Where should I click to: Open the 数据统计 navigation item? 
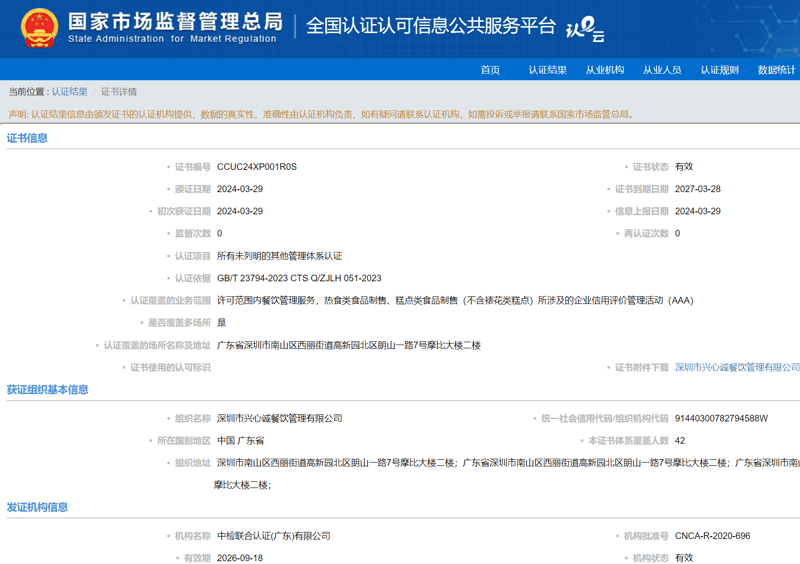(776, 70)
